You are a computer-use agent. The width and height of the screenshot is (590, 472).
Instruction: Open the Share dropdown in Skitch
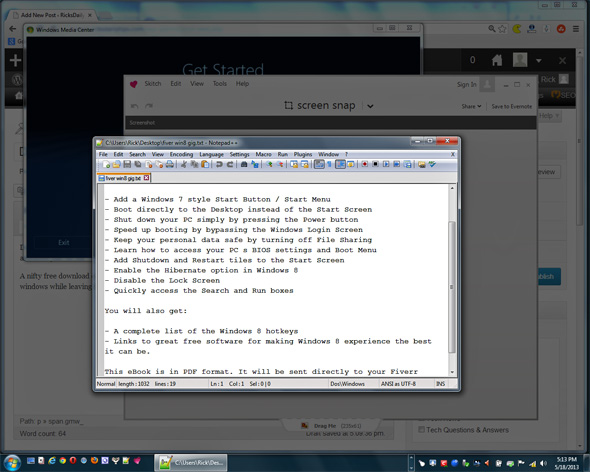click(471, 107)
